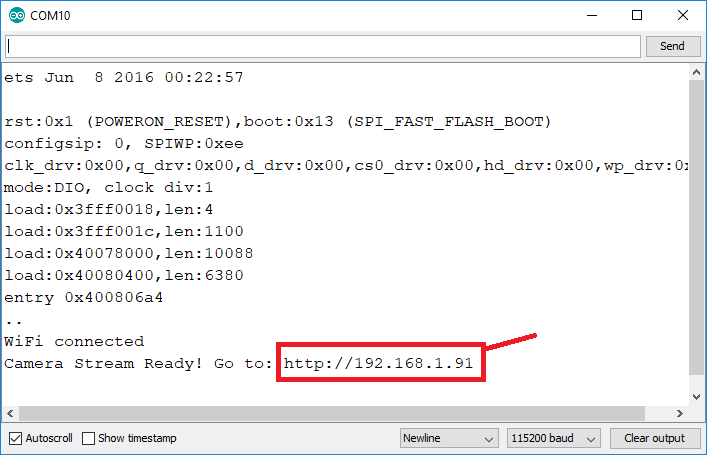Click the vertical scrollbar up arrow
707x455 pixels.
698,73
